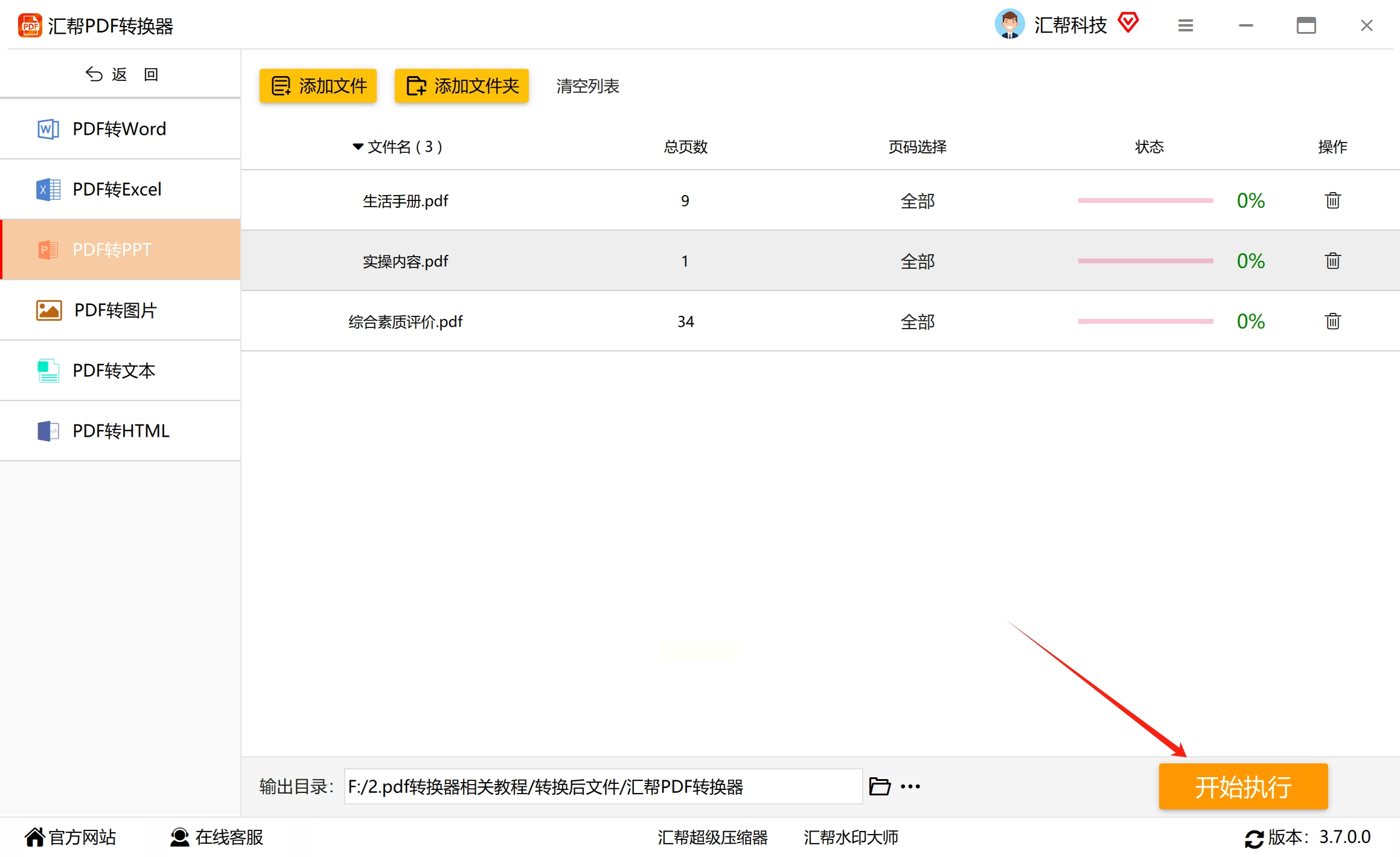
Task: Collapse file list via 文件名 arrow
Action: point(358,147)
